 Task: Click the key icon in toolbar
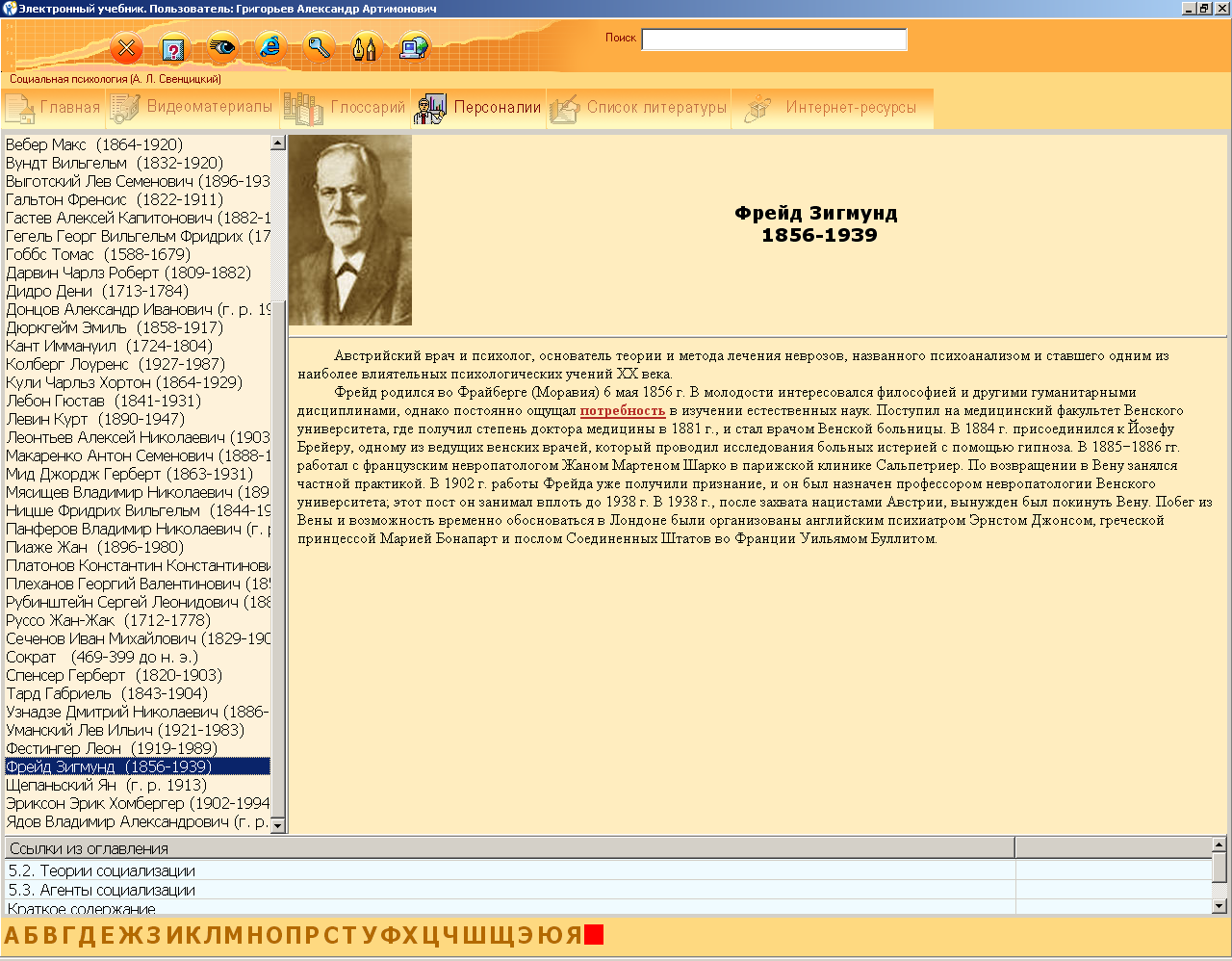click(319, 46)
